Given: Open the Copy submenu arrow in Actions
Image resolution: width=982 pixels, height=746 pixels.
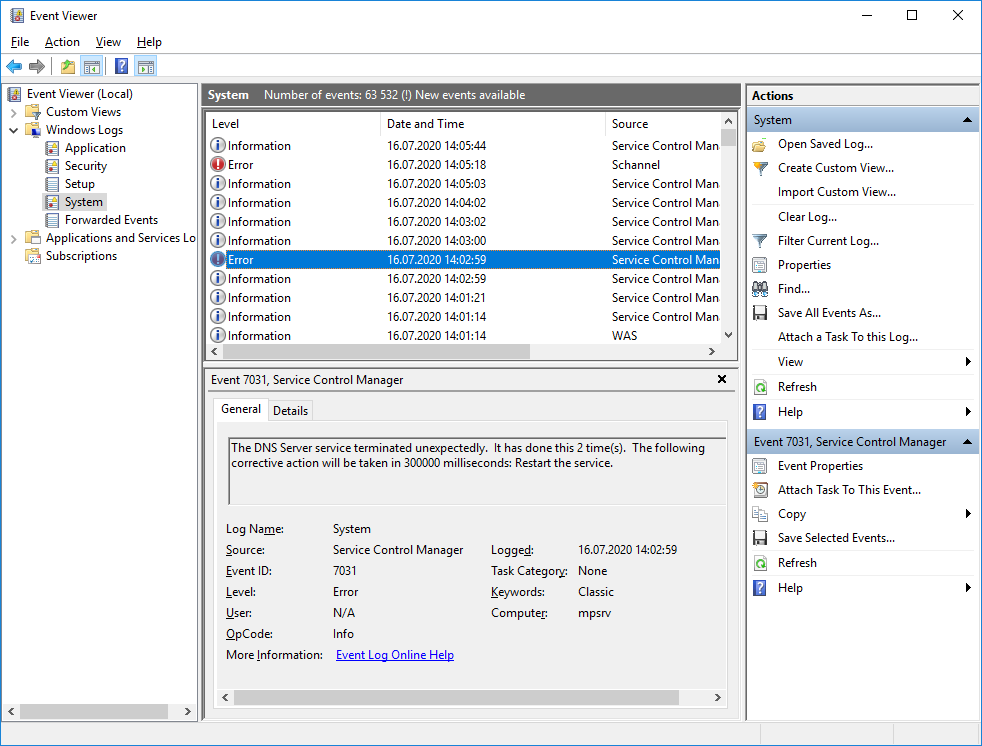Looking at the screenshot, I should pyautogui.click(x=968, y=514).
